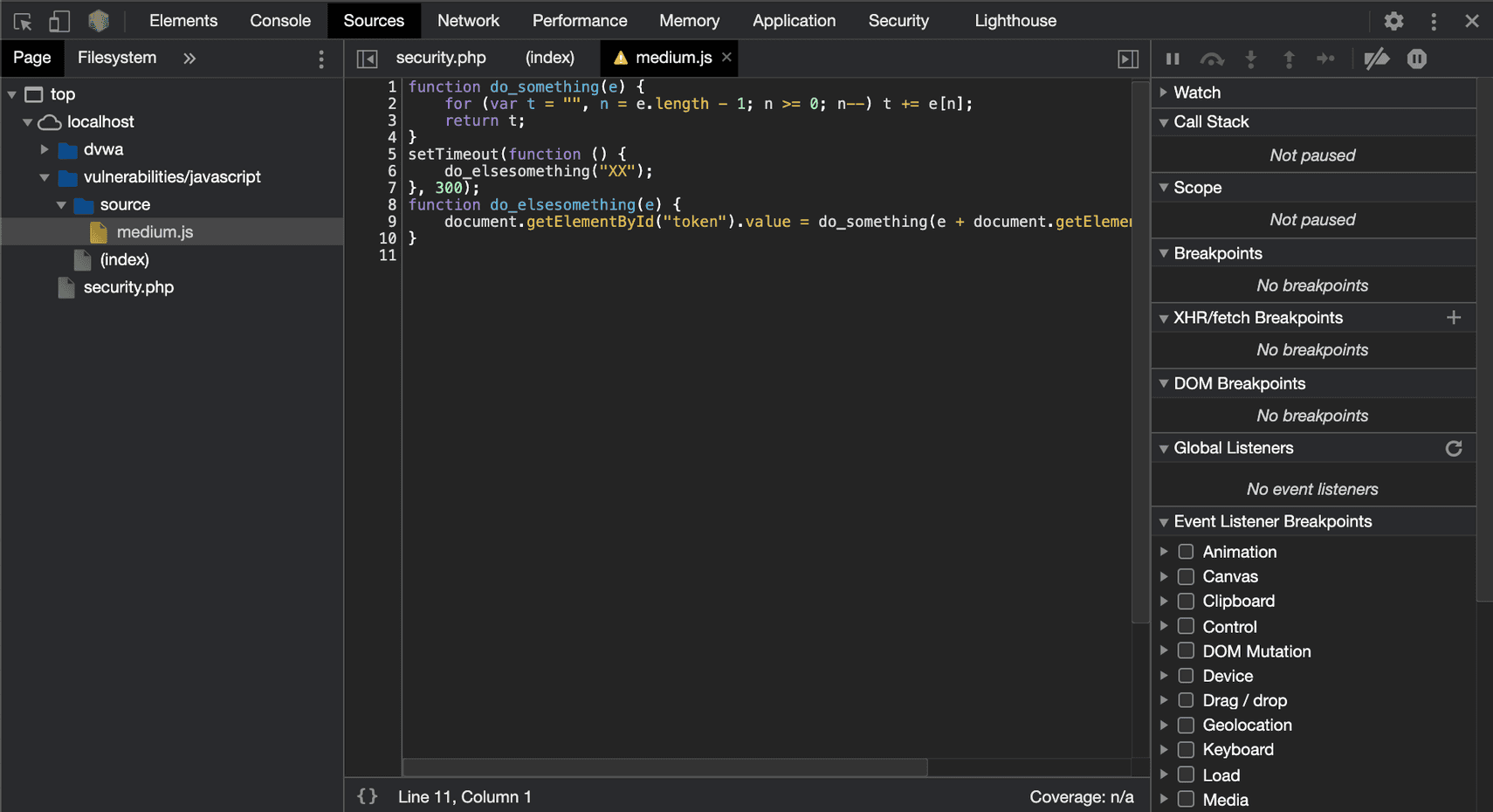1493x812 pixels.
Task: Collapse the vulnerabilities/javascript folder
Action: coord(44,176)
